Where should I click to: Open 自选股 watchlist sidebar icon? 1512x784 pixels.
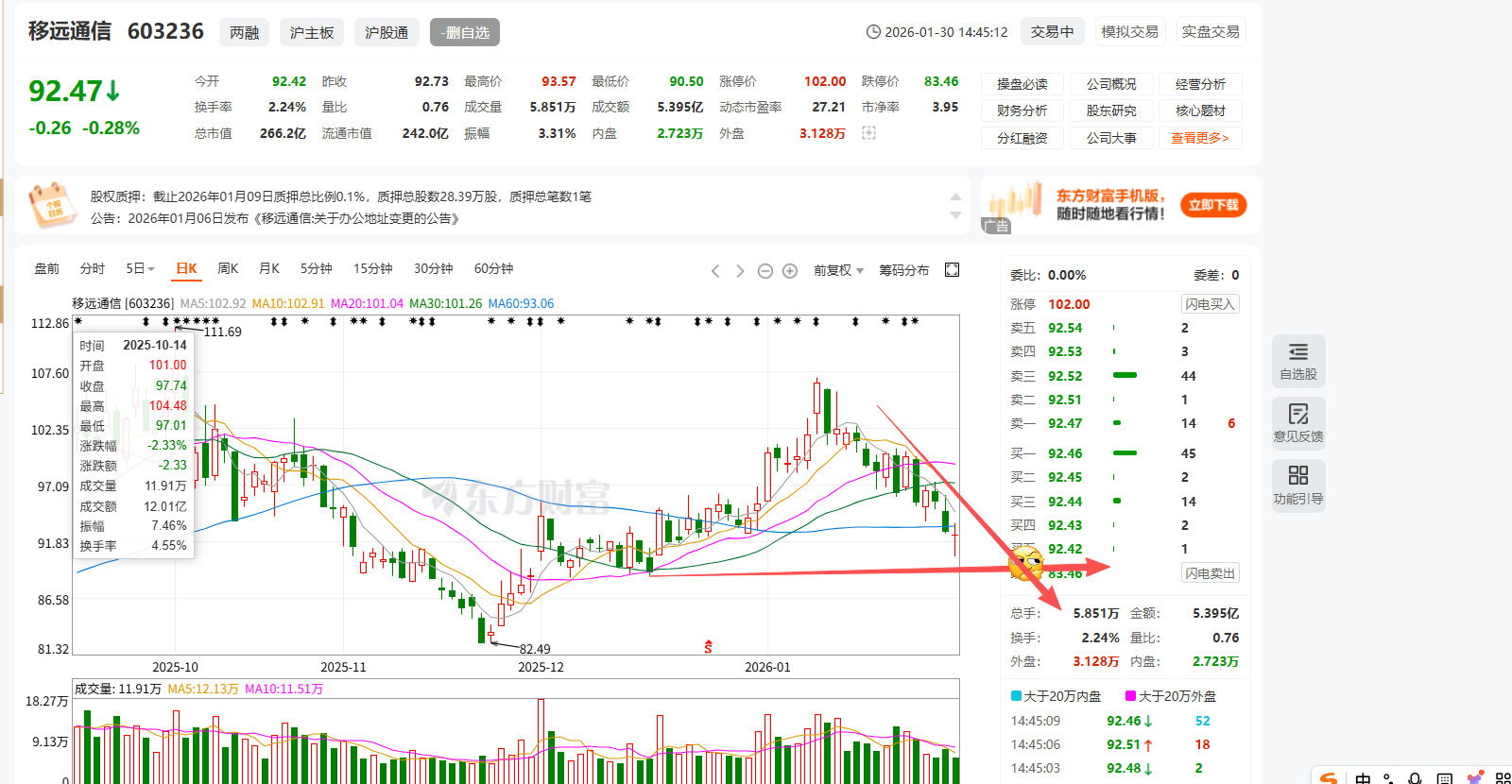1298,361
